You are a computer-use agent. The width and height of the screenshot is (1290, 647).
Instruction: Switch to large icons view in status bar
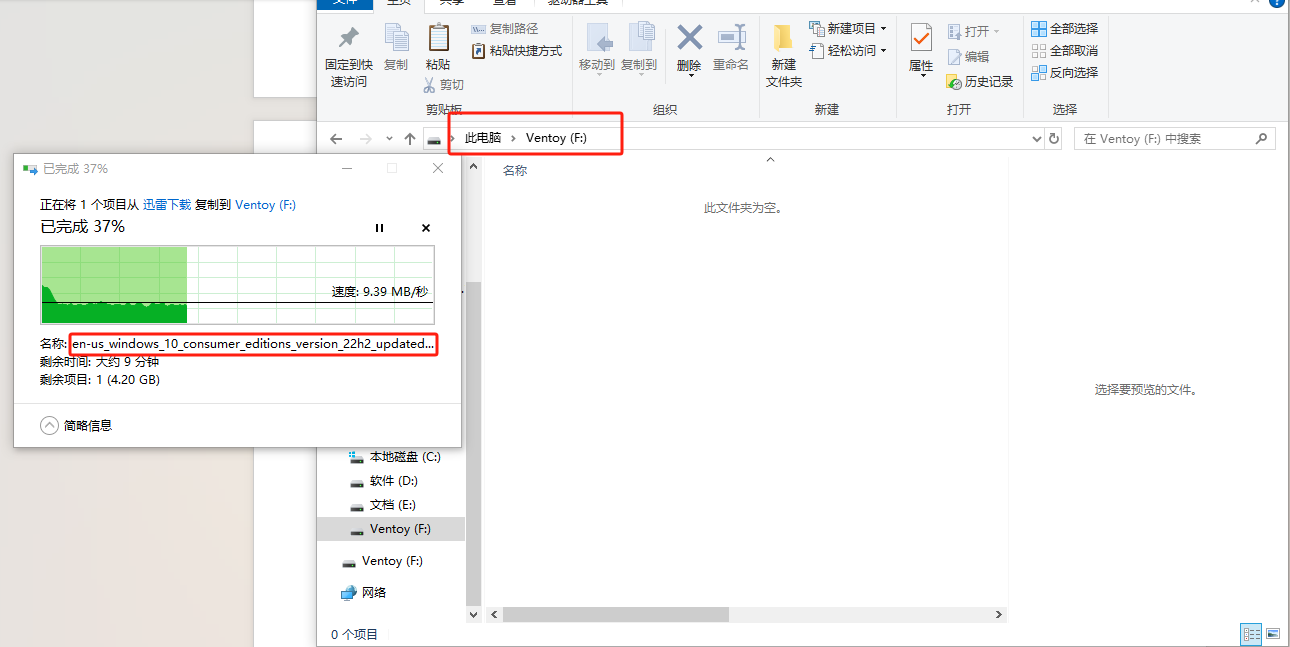[x=1273, y=634]
